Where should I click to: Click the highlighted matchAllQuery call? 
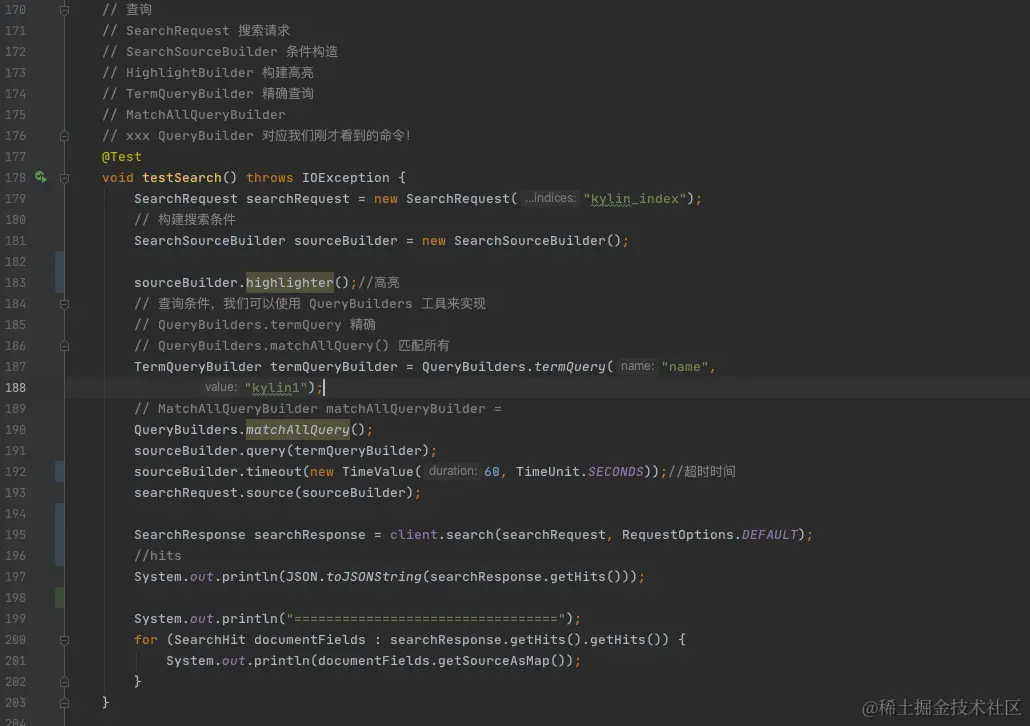click(x=298, y=430)
